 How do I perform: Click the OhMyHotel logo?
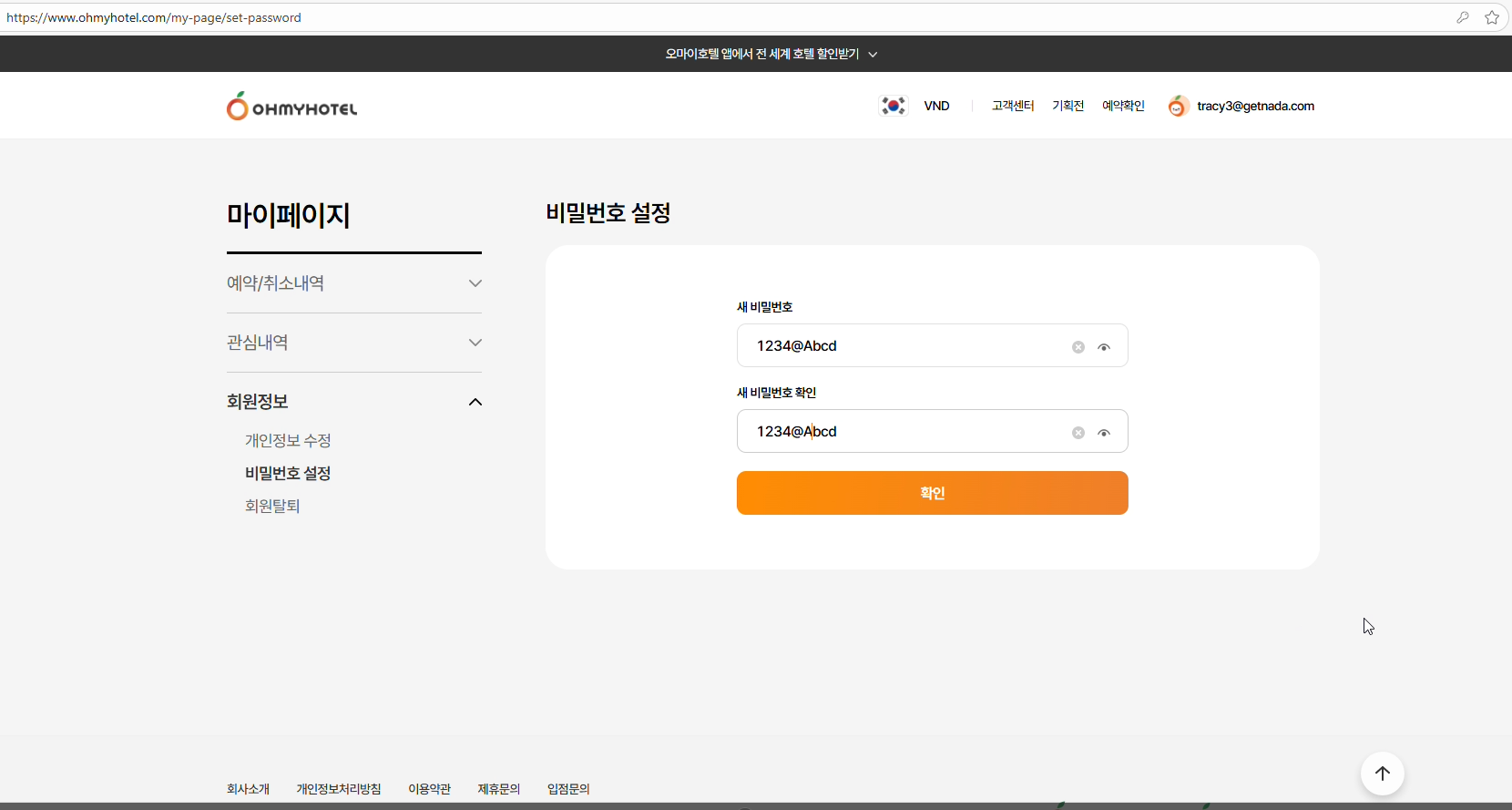(x=291, y=107)
